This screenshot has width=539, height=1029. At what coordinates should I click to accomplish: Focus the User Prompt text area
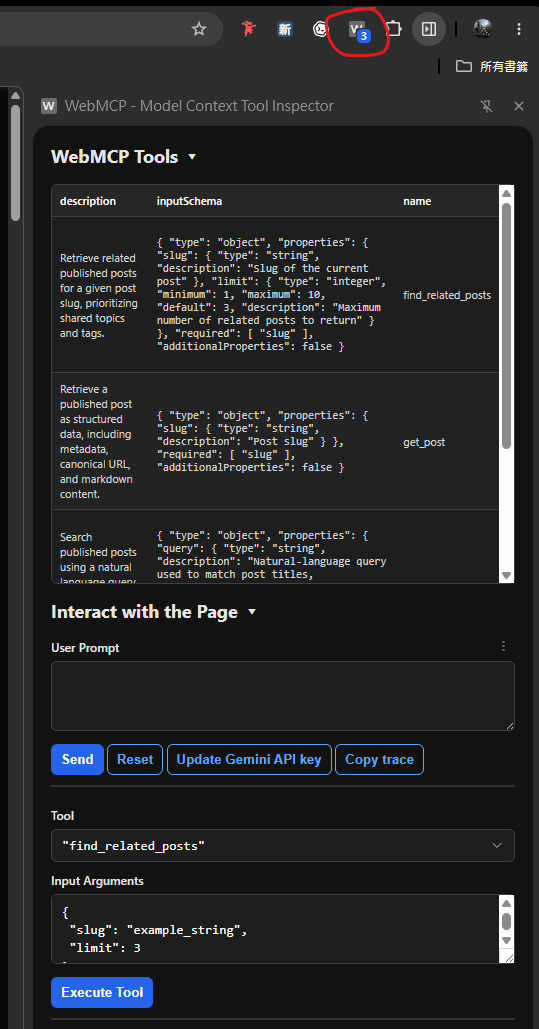pos(283,696)
